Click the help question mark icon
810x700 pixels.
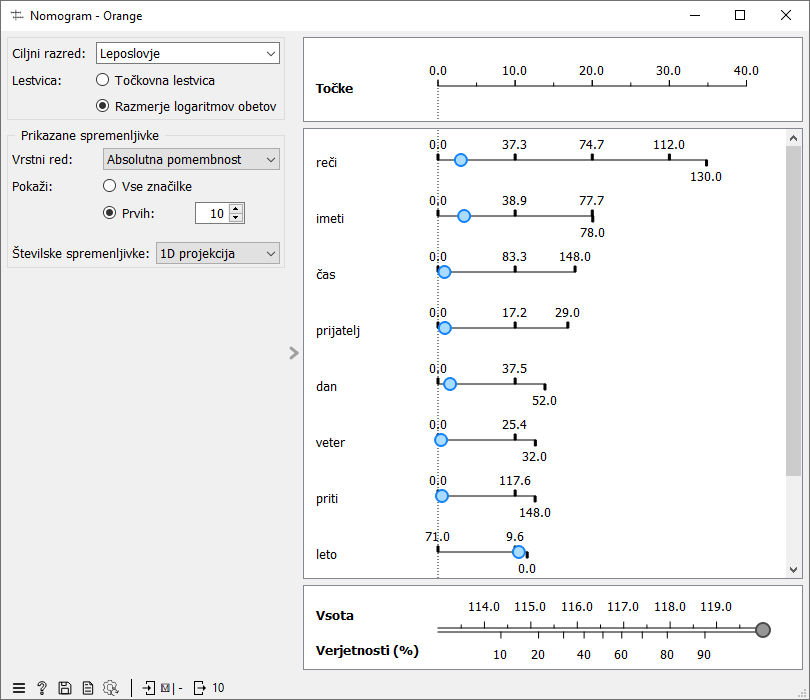[x=42, y=687]
